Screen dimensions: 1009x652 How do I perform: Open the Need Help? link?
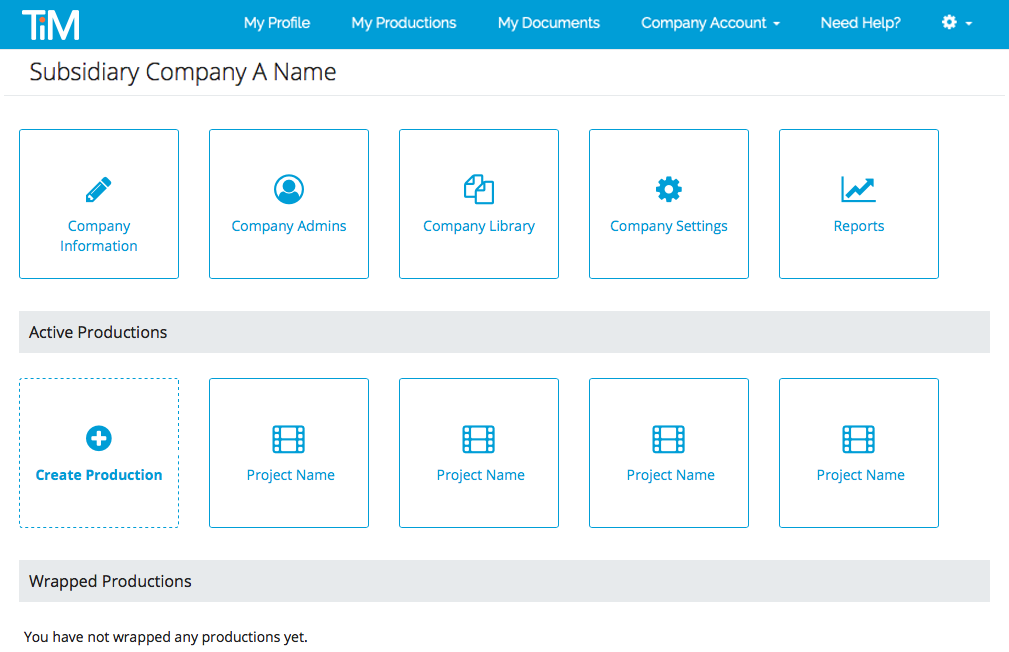pyautogui.click(x=860, y=23)
